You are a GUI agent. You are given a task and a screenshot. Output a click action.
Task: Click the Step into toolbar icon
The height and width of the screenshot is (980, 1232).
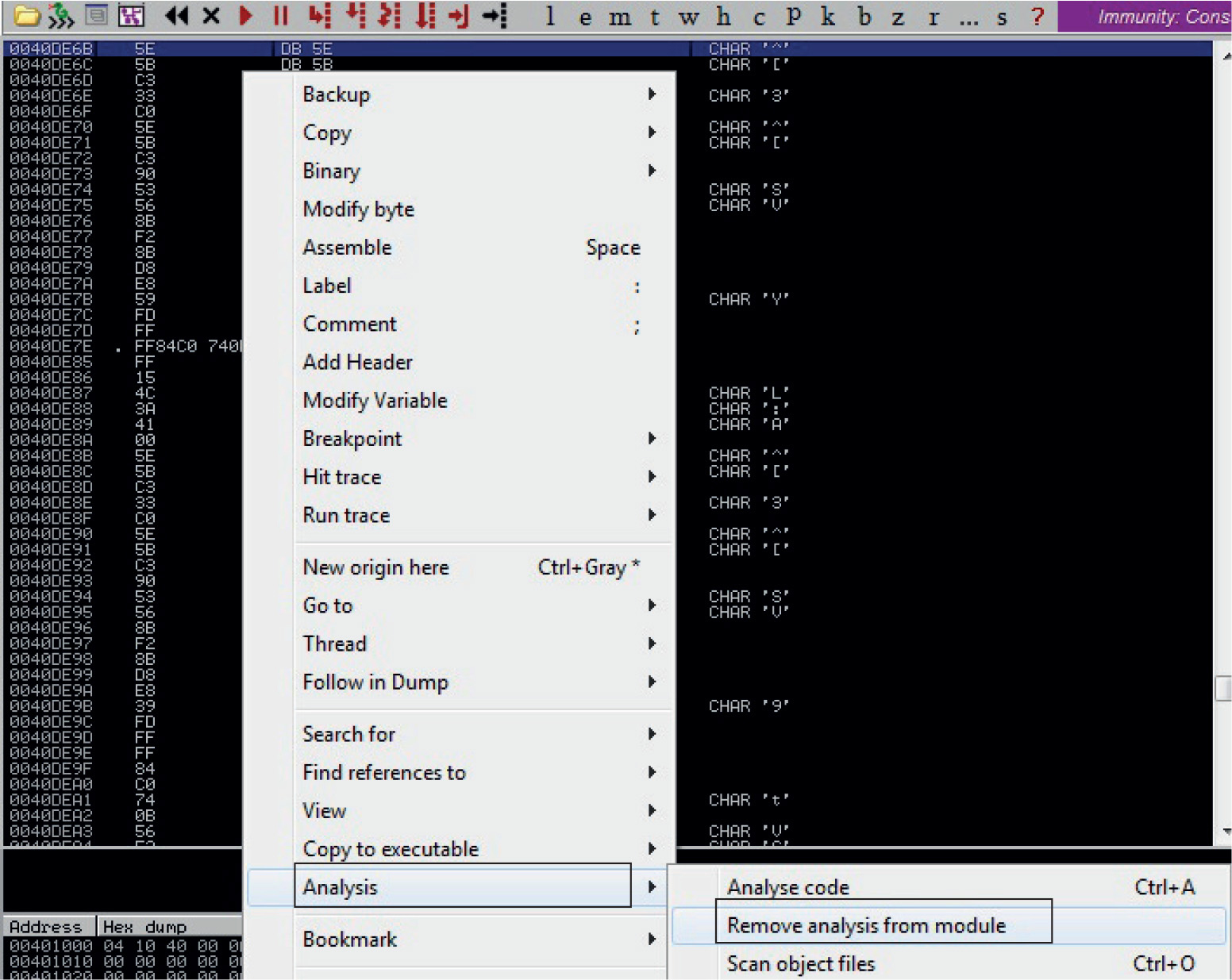(319, 15)
